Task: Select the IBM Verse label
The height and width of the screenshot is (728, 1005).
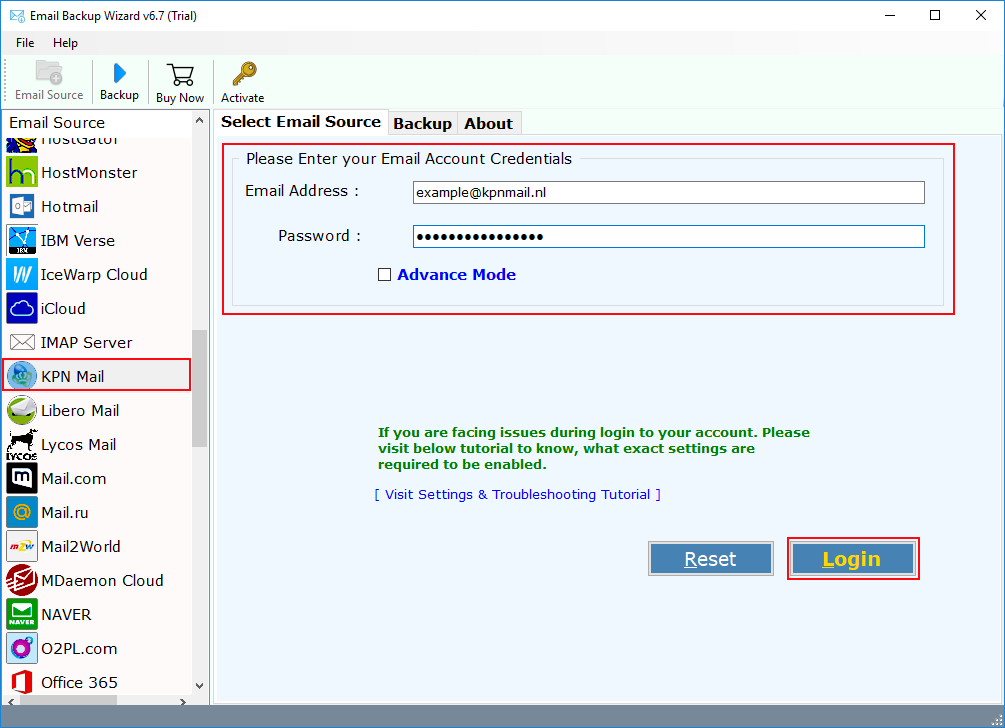Action: (x=78, y=241)
